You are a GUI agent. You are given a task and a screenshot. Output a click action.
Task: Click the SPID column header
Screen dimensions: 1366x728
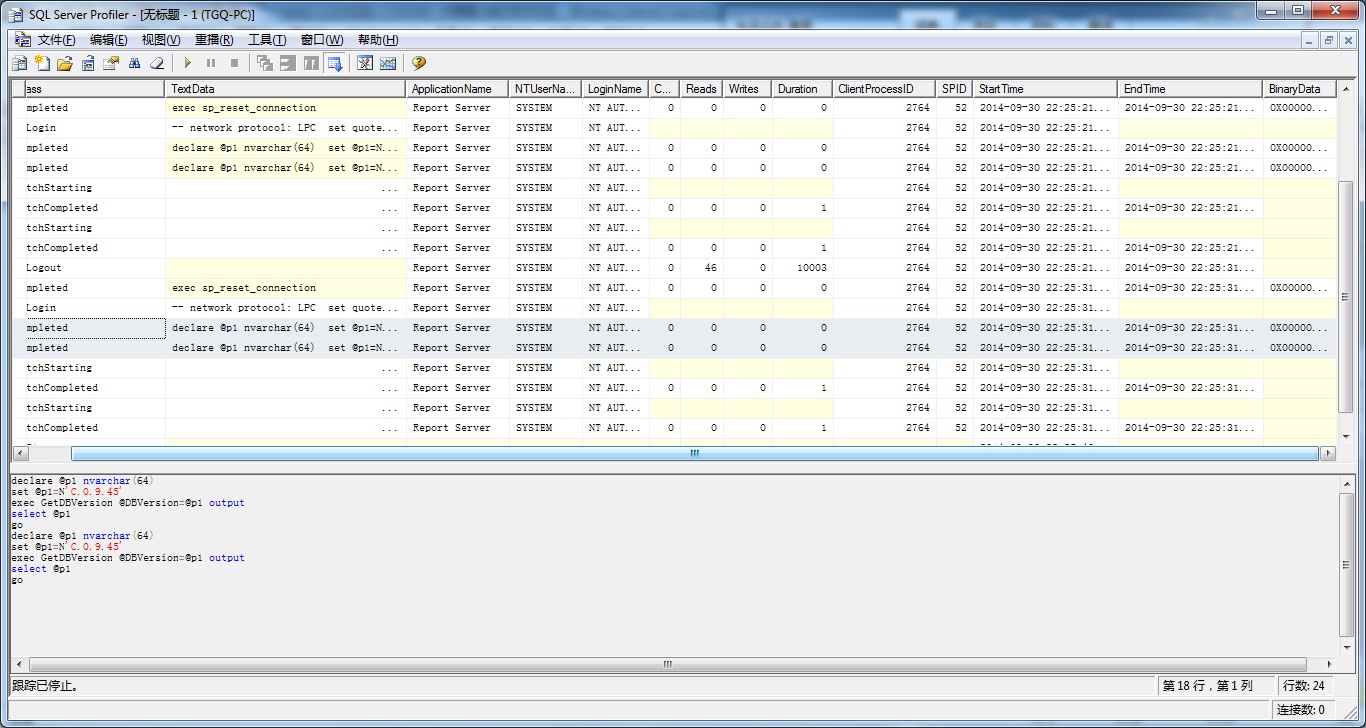tap(955, 89)
